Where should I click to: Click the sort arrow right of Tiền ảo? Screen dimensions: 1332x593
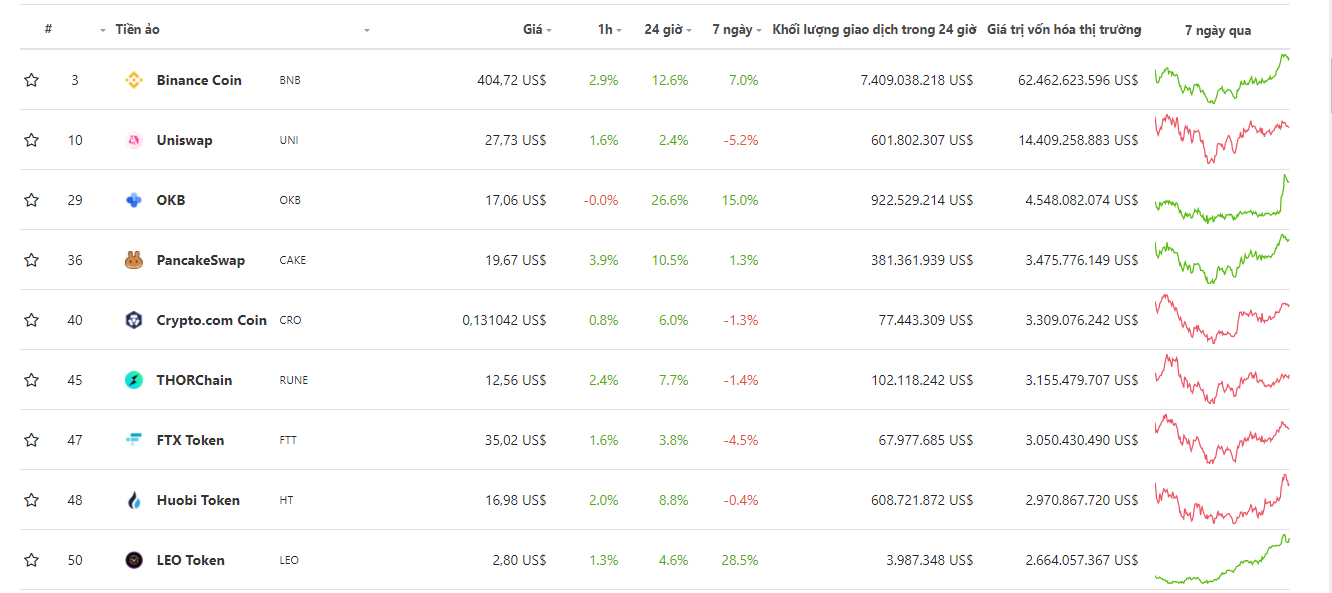point(367,31)
